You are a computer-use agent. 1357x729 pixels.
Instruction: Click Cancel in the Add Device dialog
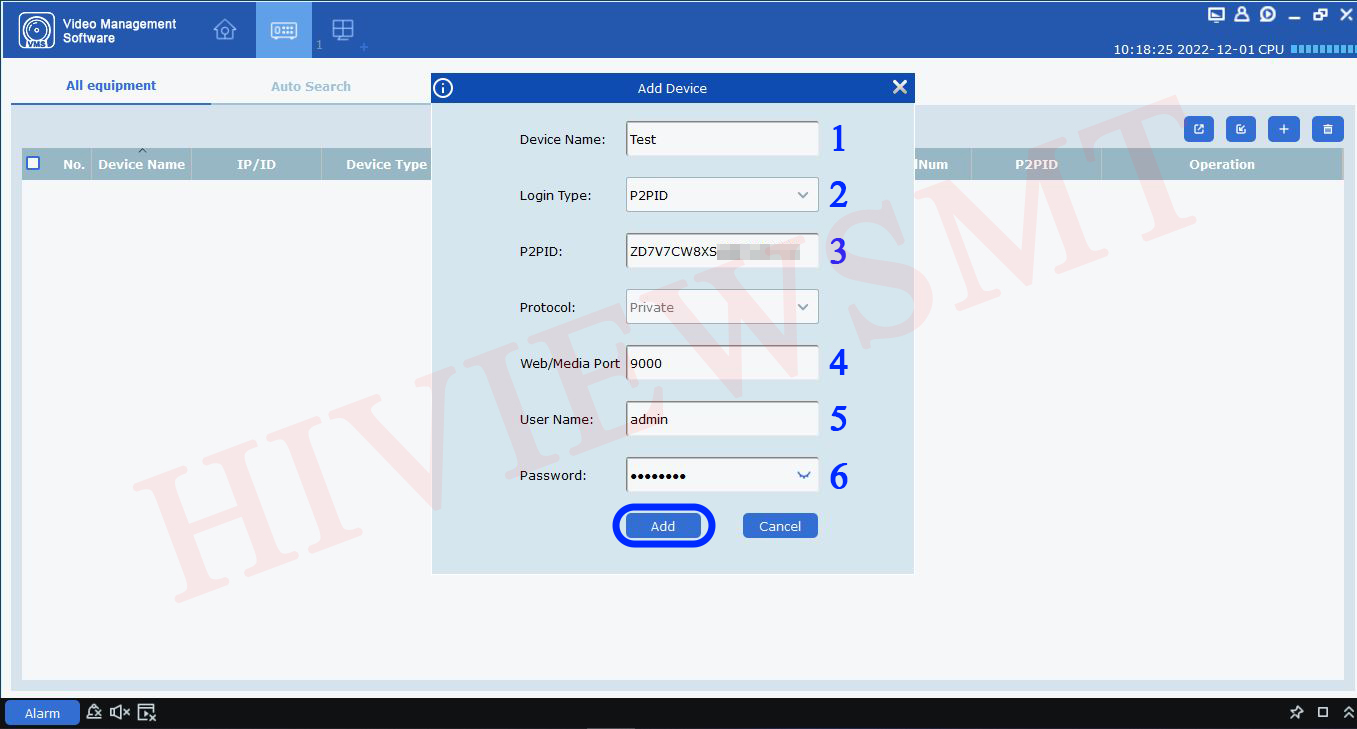780,526
